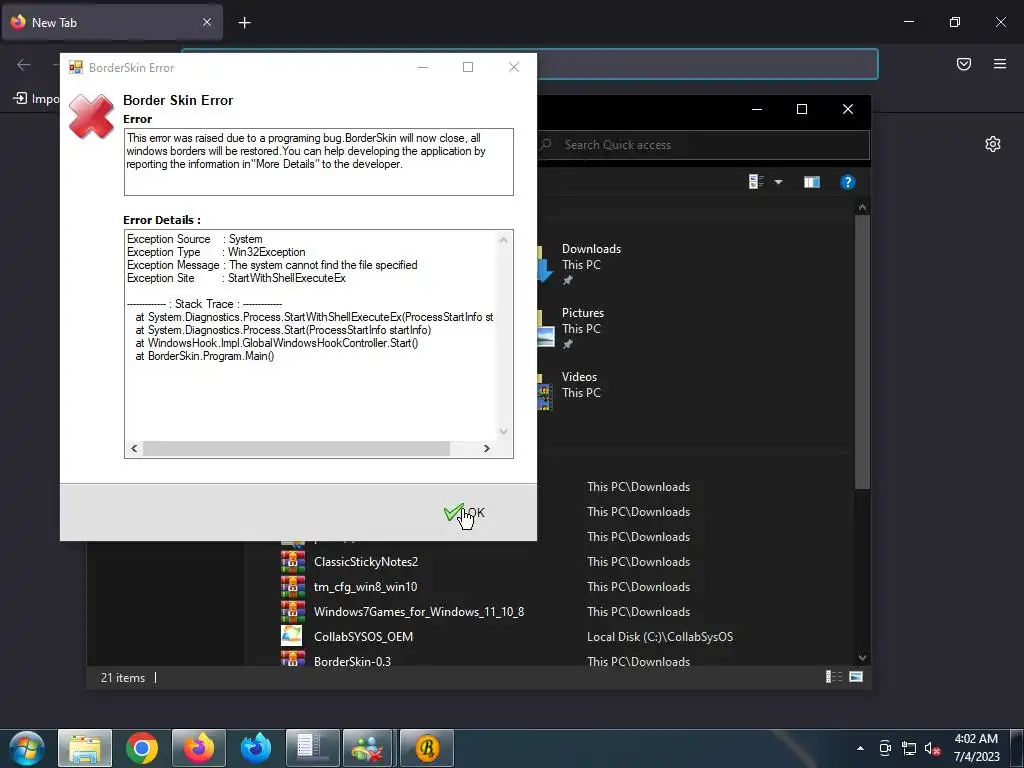The image size is (1024, 768).
Task: Click the Error message text box
Action: pyautogui.click(x=319, y=161)
